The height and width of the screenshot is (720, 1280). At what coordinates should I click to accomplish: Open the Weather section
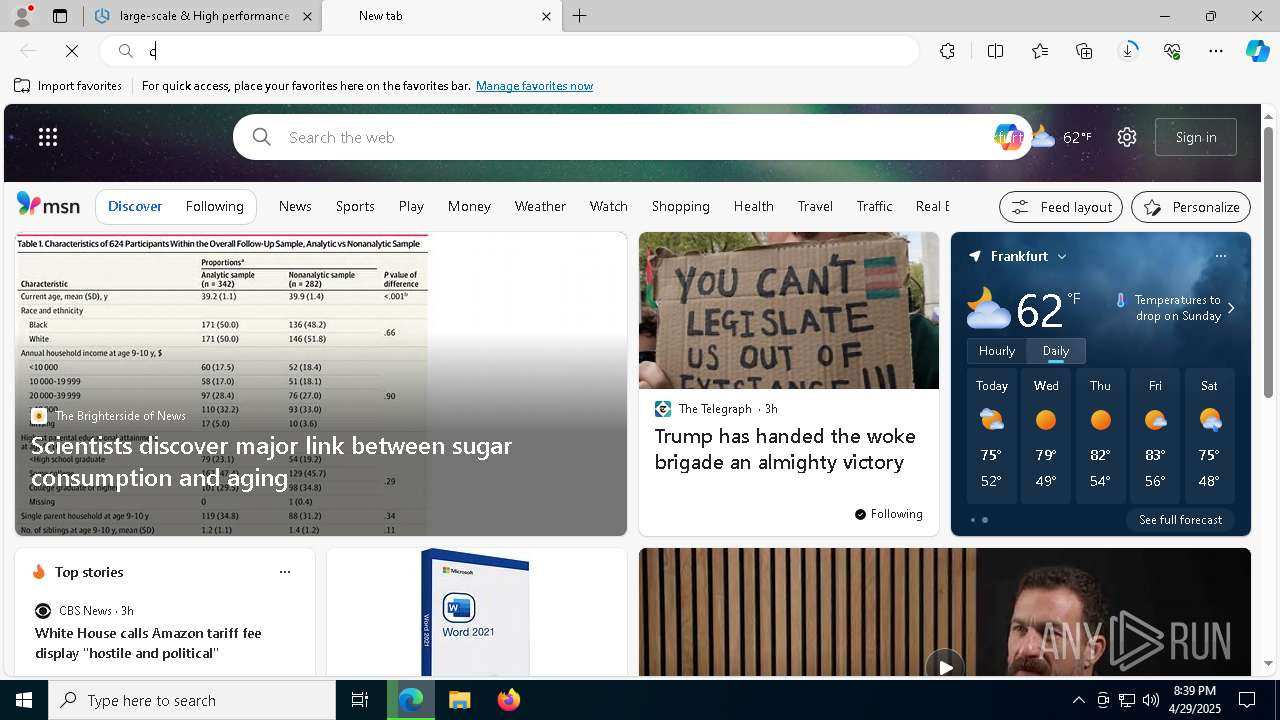click(x=540, y=206)
